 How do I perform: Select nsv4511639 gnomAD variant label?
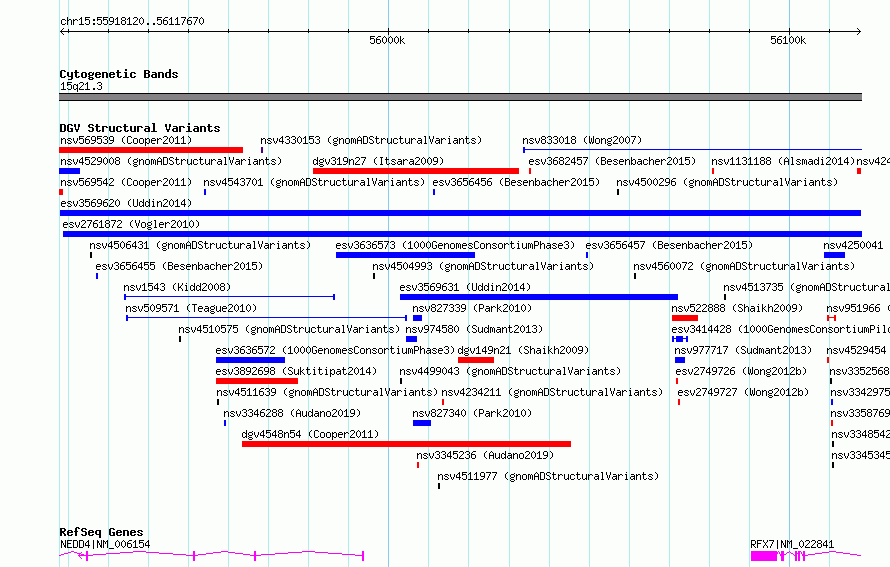(327, 392)
